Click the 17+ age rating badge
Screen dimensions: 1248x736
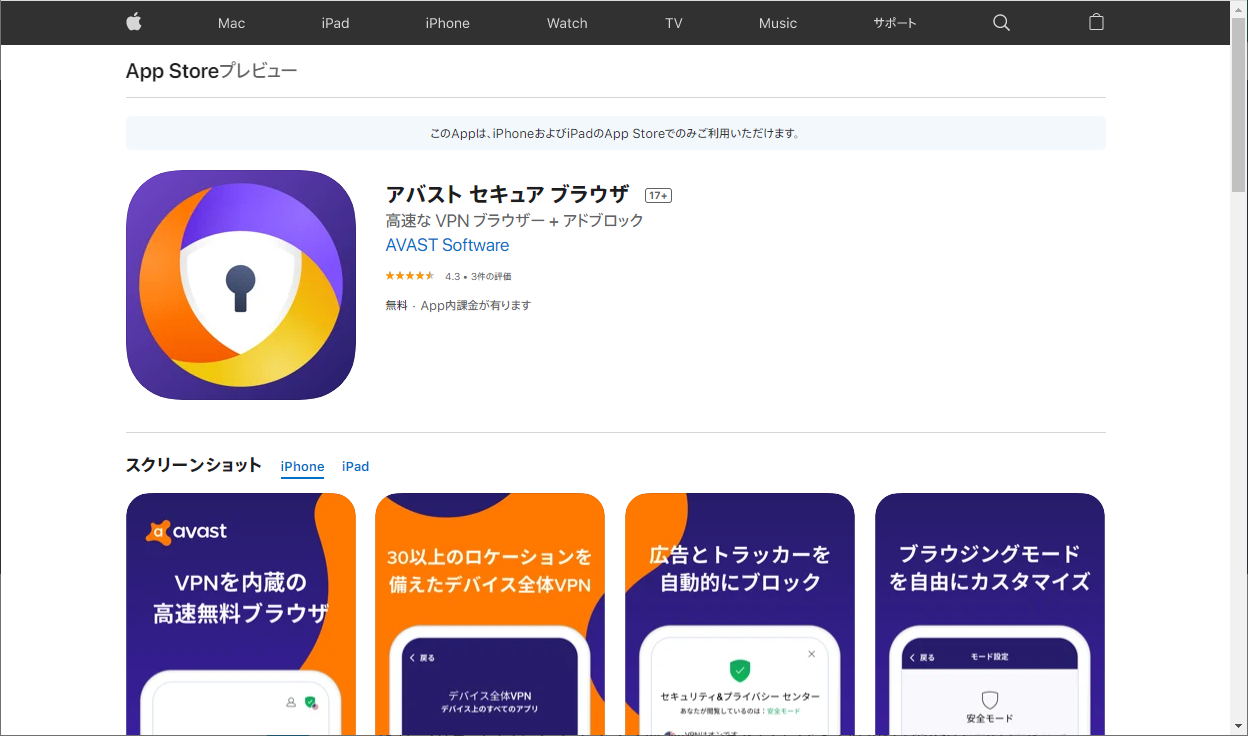pos(658,195)
